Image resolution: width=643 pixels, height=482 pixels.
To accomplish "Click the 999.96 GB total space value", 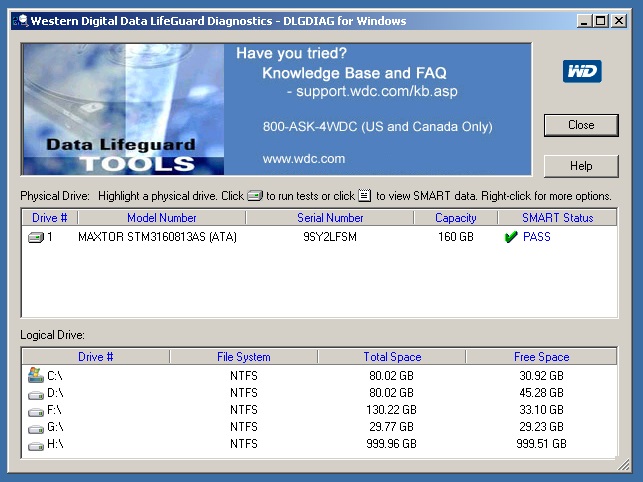I will tap(391, 444).
